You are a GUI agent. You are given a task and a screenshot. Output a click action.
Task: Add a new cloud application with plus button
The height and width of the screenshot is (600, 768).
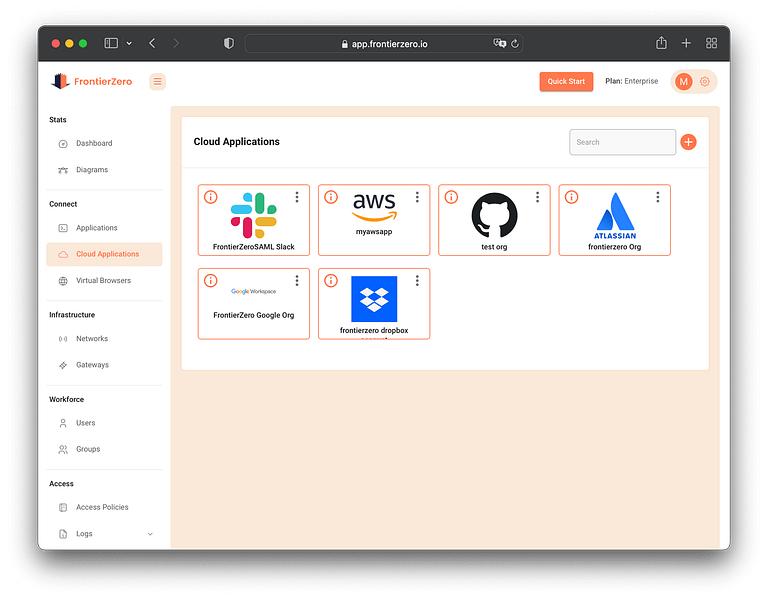tap(689, 142)
